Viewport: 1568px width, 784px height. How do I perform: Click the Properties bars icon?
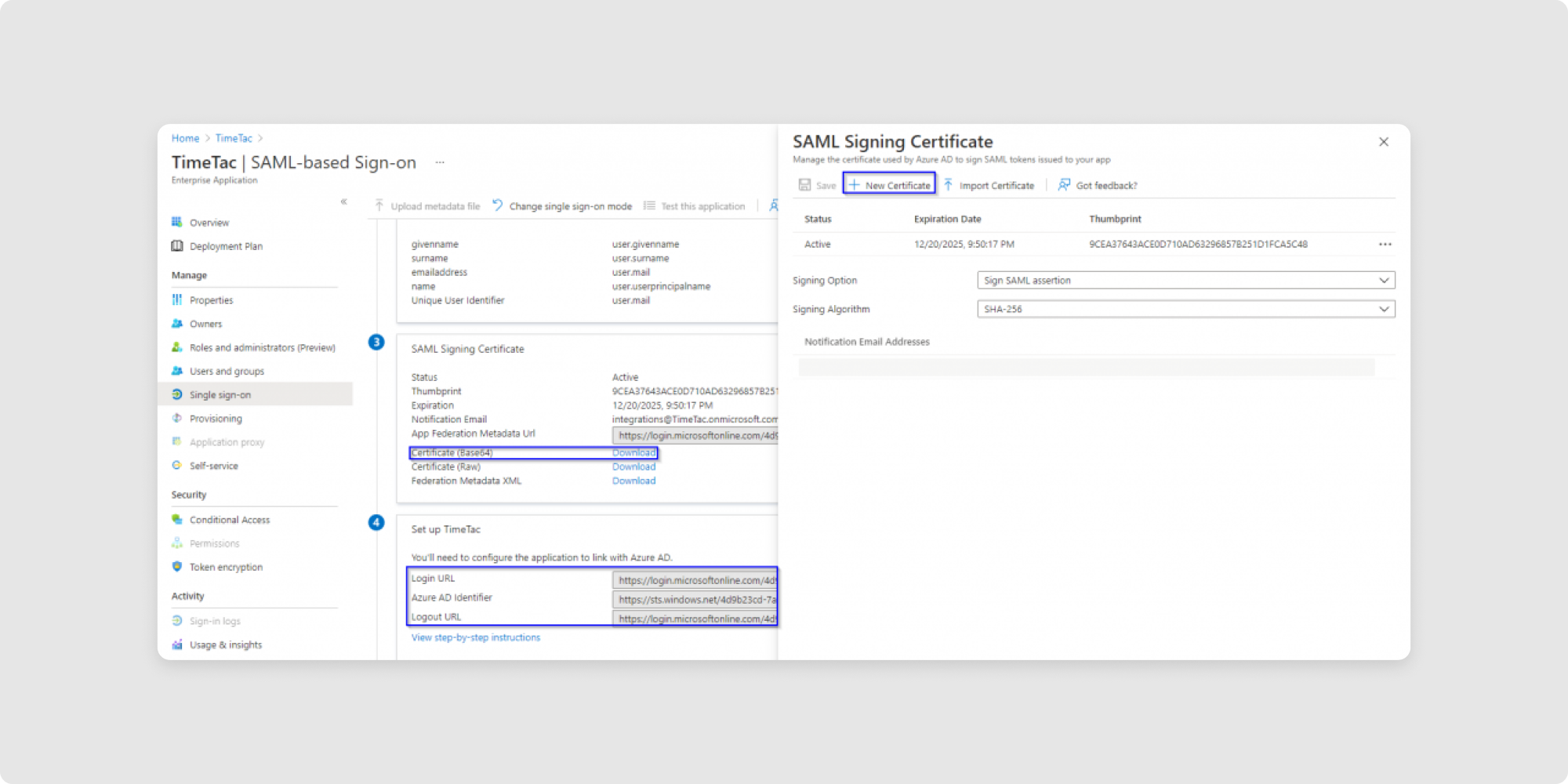[177, 300]
